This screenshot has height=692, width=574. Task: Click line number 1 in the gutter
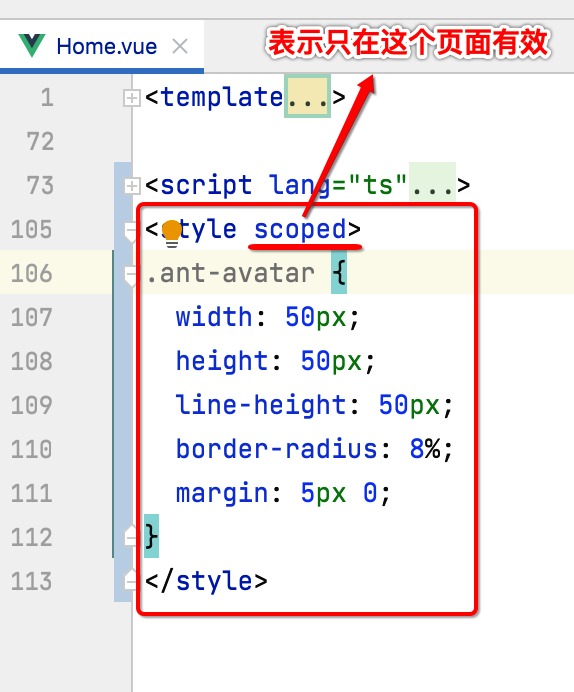(x=47, y=98)
